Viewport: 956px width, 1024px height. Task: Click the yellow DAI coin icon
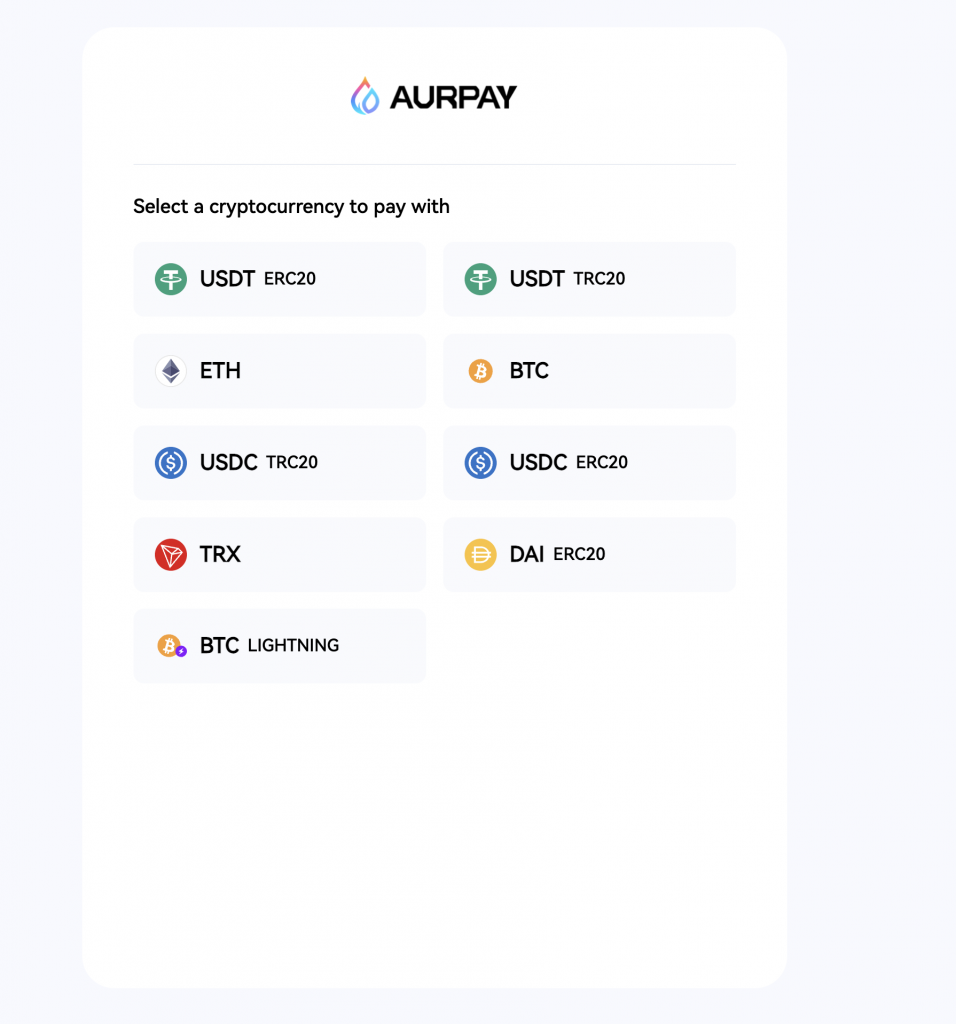pos(481,554)
